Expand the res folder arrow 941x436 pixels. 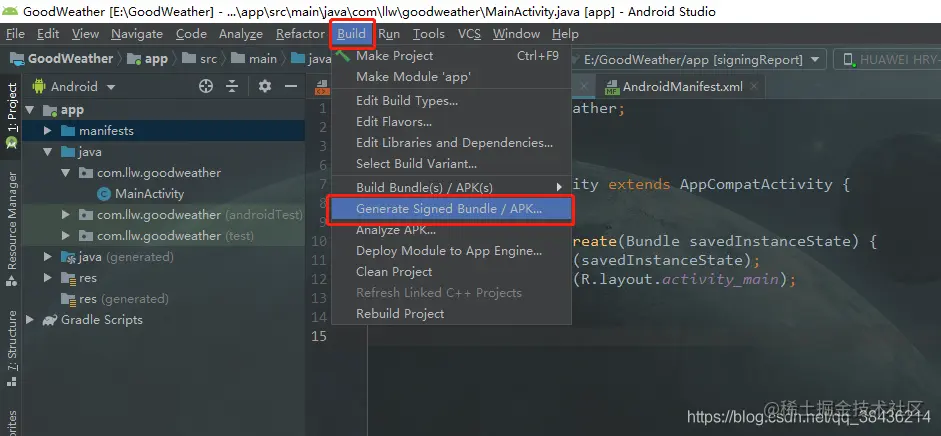click(47, 278)
